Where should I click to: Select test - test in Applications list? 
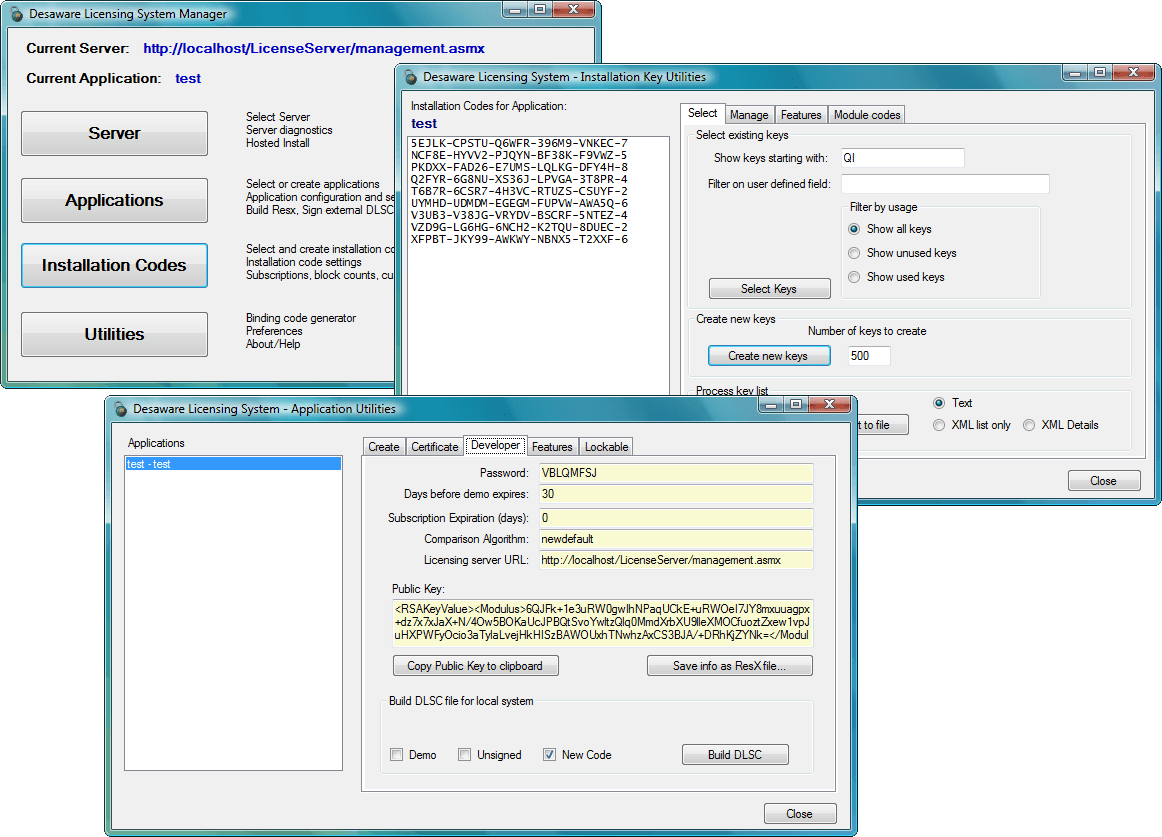pos(233,464)
